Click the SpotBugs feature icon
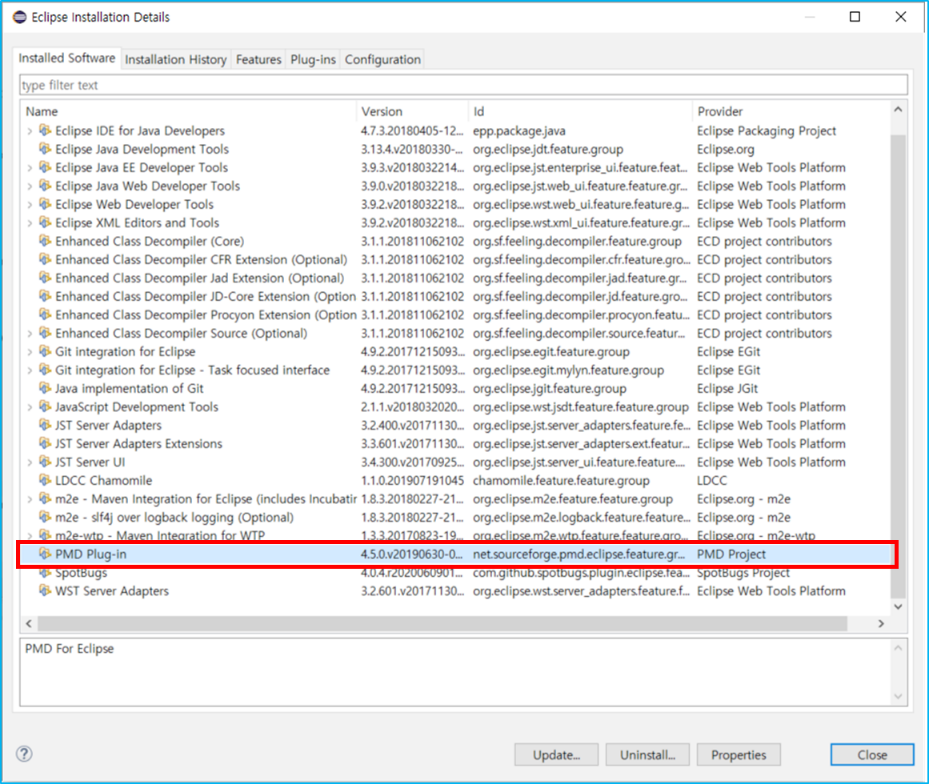The height and width of the screenshot is (784, 929). click(45, 573)
